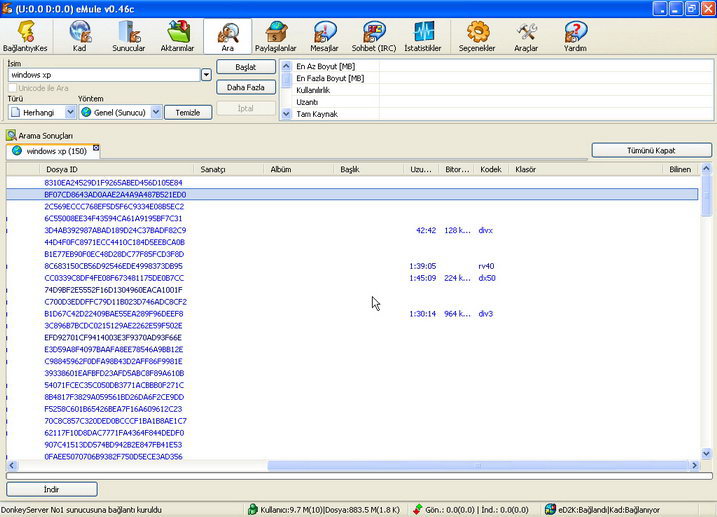Select row EFD92701CF9414003E3F9370AD93F66E
This screenshot has height=517, width=717.
pos(352,337)
